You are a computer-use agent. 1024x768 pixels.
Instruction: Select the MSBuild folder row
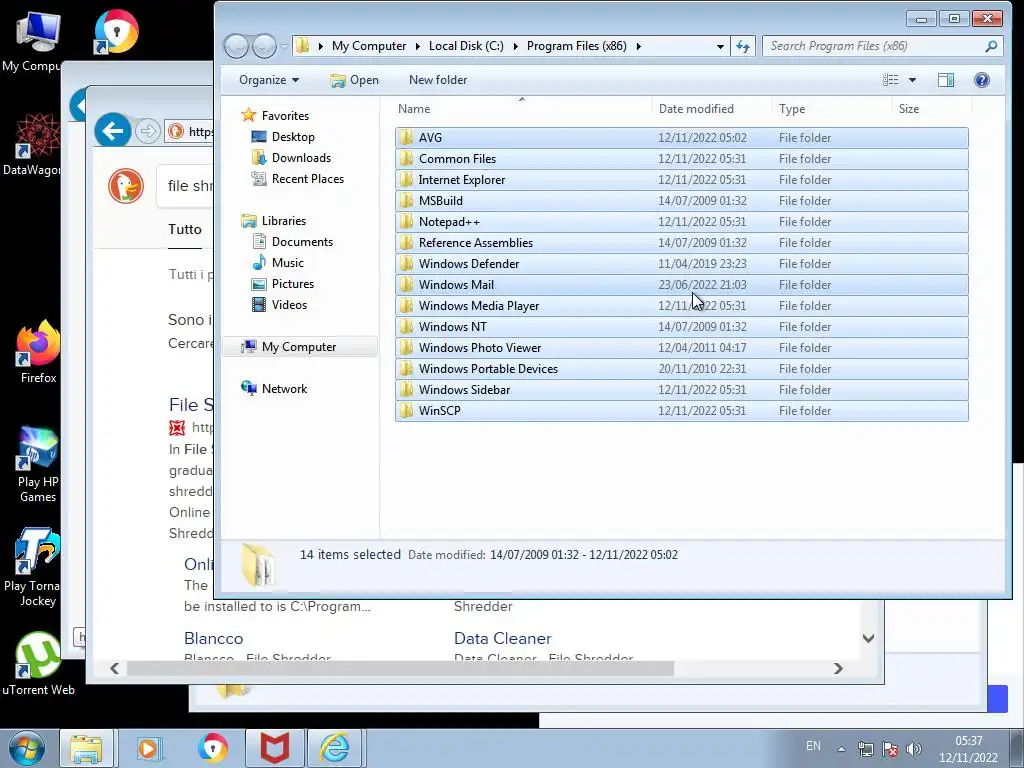[681, 200]
